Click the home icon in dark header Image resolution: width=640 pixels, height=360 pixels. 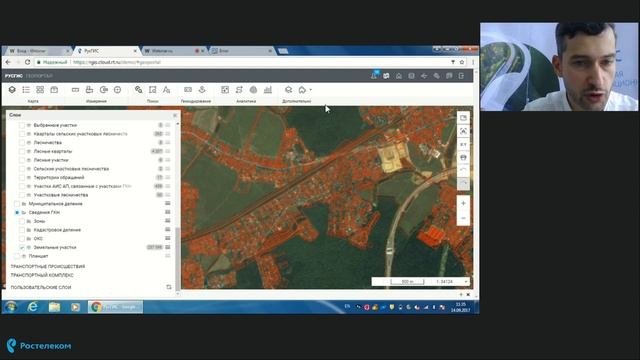[x=399, y=76]
